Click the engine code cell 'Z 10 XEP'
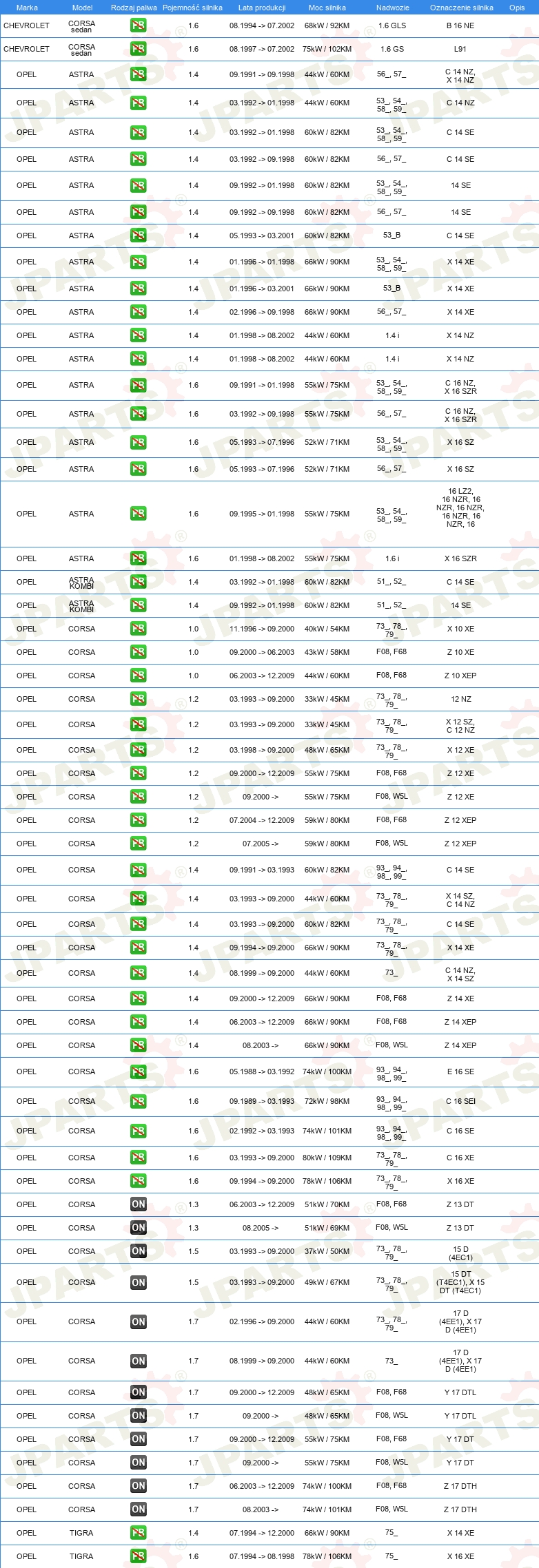This screenshot has width=539, height=1568. (460, 676)
